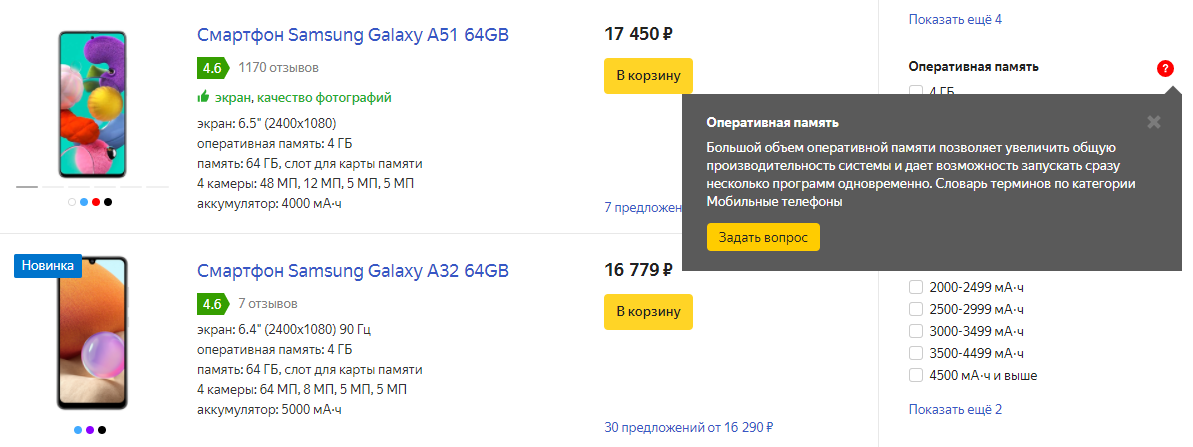Close the Оперативная память tooltip

(x=1154, y=122)
